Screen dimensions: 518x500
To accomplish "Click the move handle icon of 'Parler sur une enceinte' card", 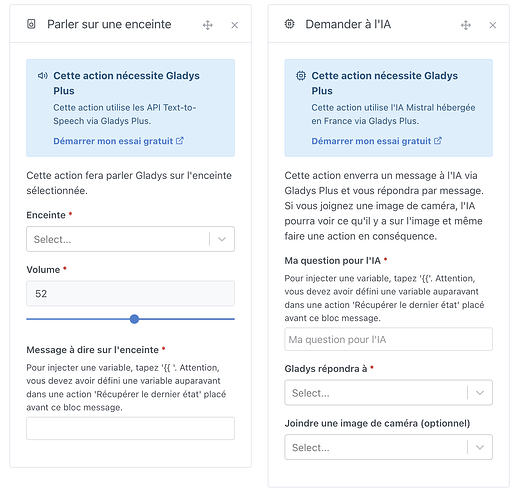I will point(208,25).
